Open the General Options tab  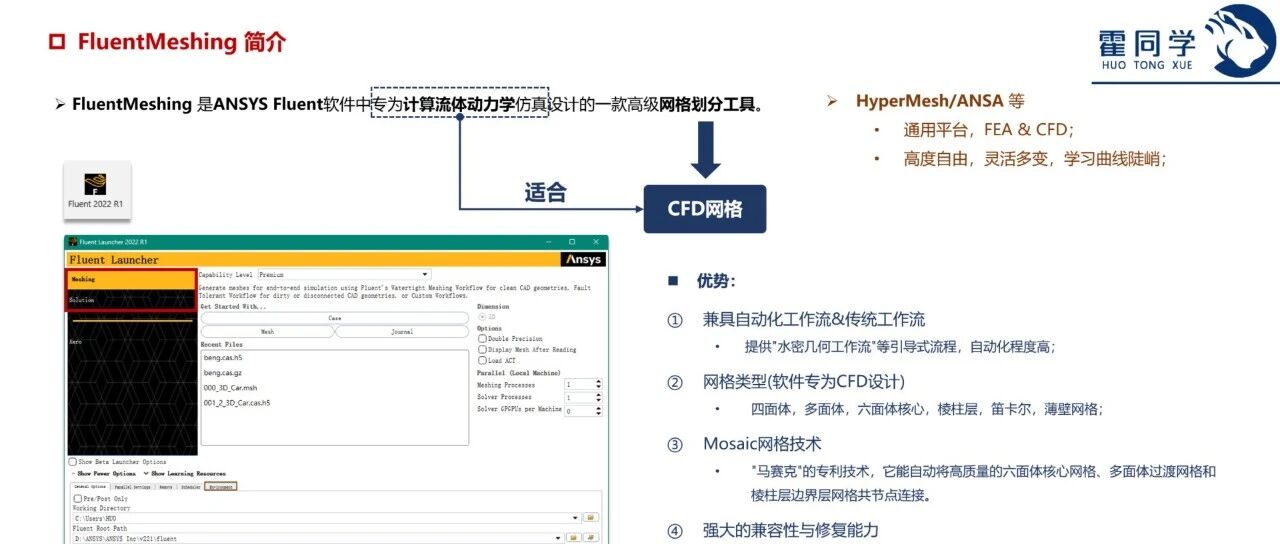[x=89, y=486]
